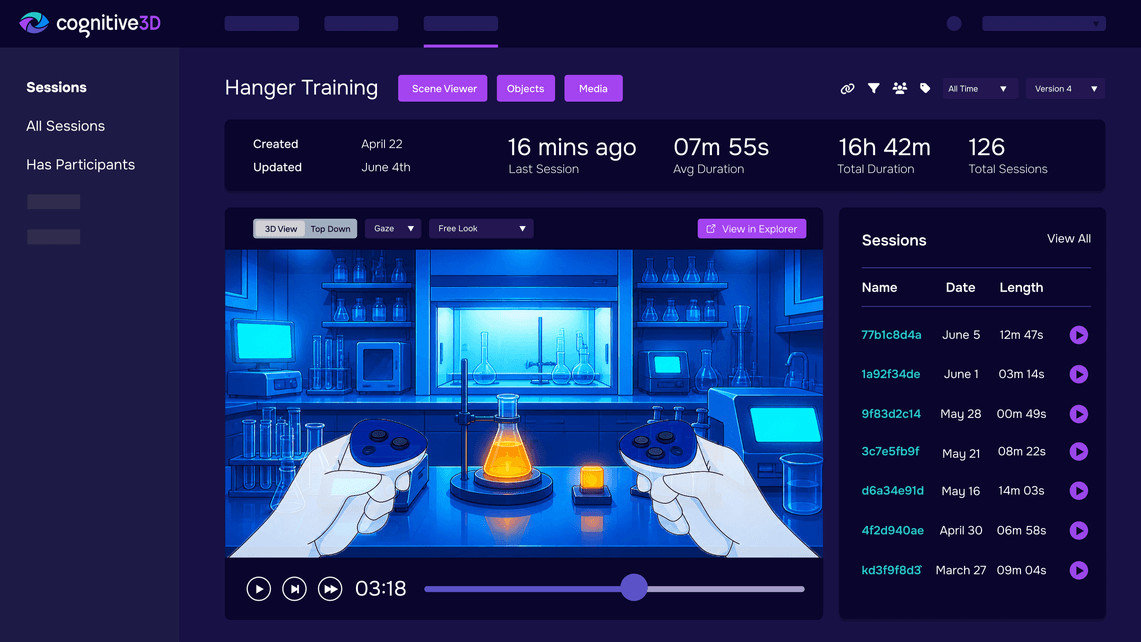Open the Objects tab

525,88
